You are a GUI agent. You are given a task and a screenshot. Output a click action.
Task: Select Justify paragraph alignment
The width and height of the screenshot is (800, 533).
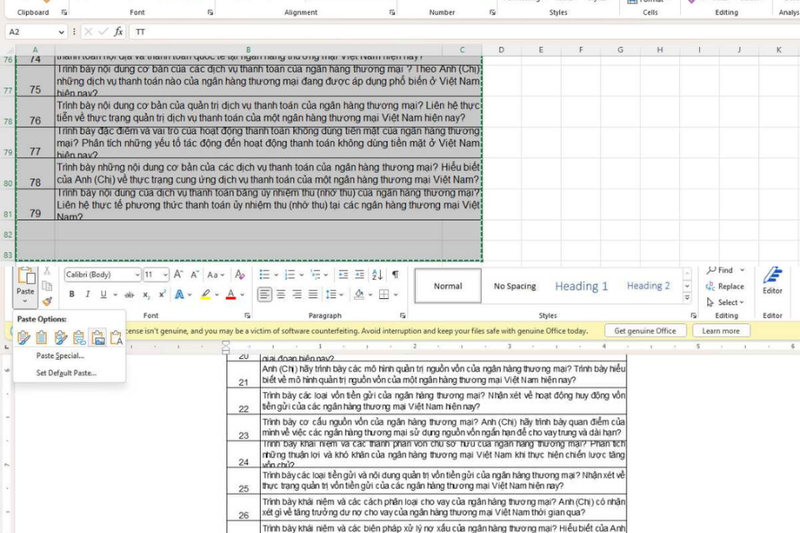(313, 294)
